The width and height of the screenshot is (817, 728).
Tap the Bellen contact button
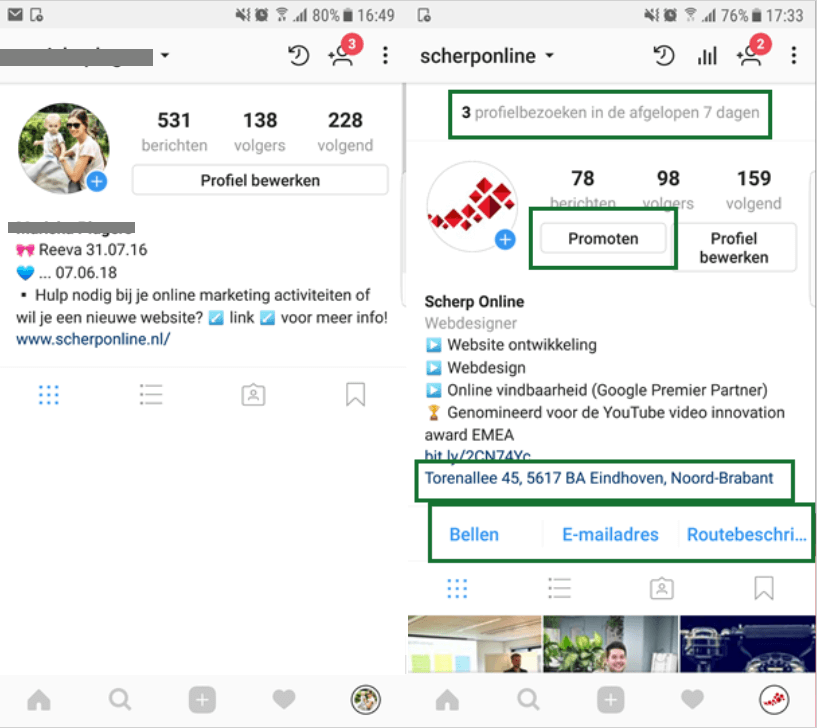[474, 534]
